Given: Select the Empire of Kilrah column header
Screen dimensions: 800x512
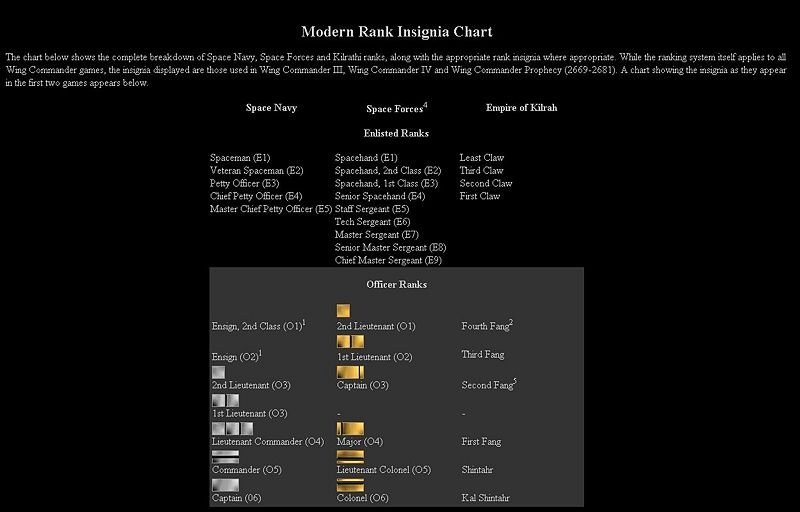Looking at the screenshot, I should tap(521, 107).
